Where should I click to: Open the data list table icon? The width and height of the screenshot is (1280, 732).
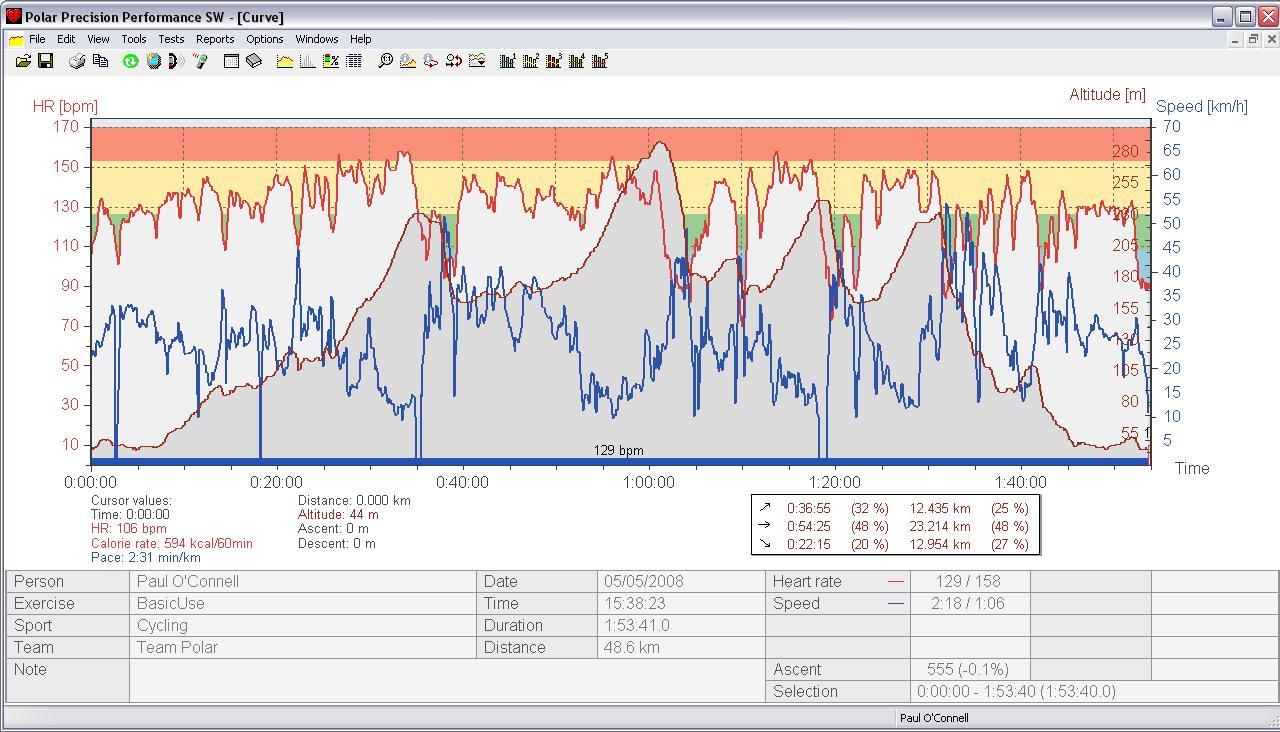click(x=354, y=62)
